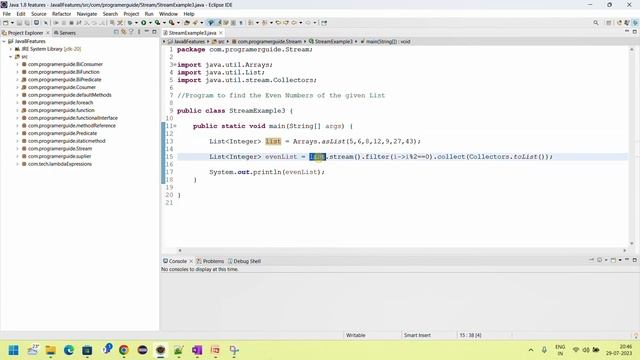Select com.programerguide.methodReference package

coord(72,126)
